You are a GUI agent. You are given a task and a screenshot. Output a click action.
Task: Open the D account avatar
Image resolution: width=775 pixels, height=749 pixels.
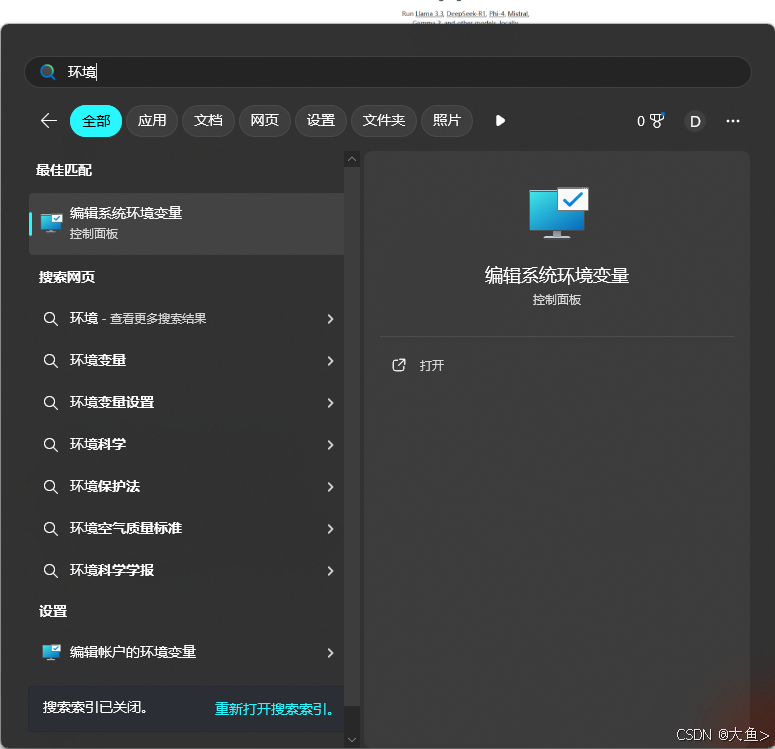pyautogui.click(x=695, y=121)
